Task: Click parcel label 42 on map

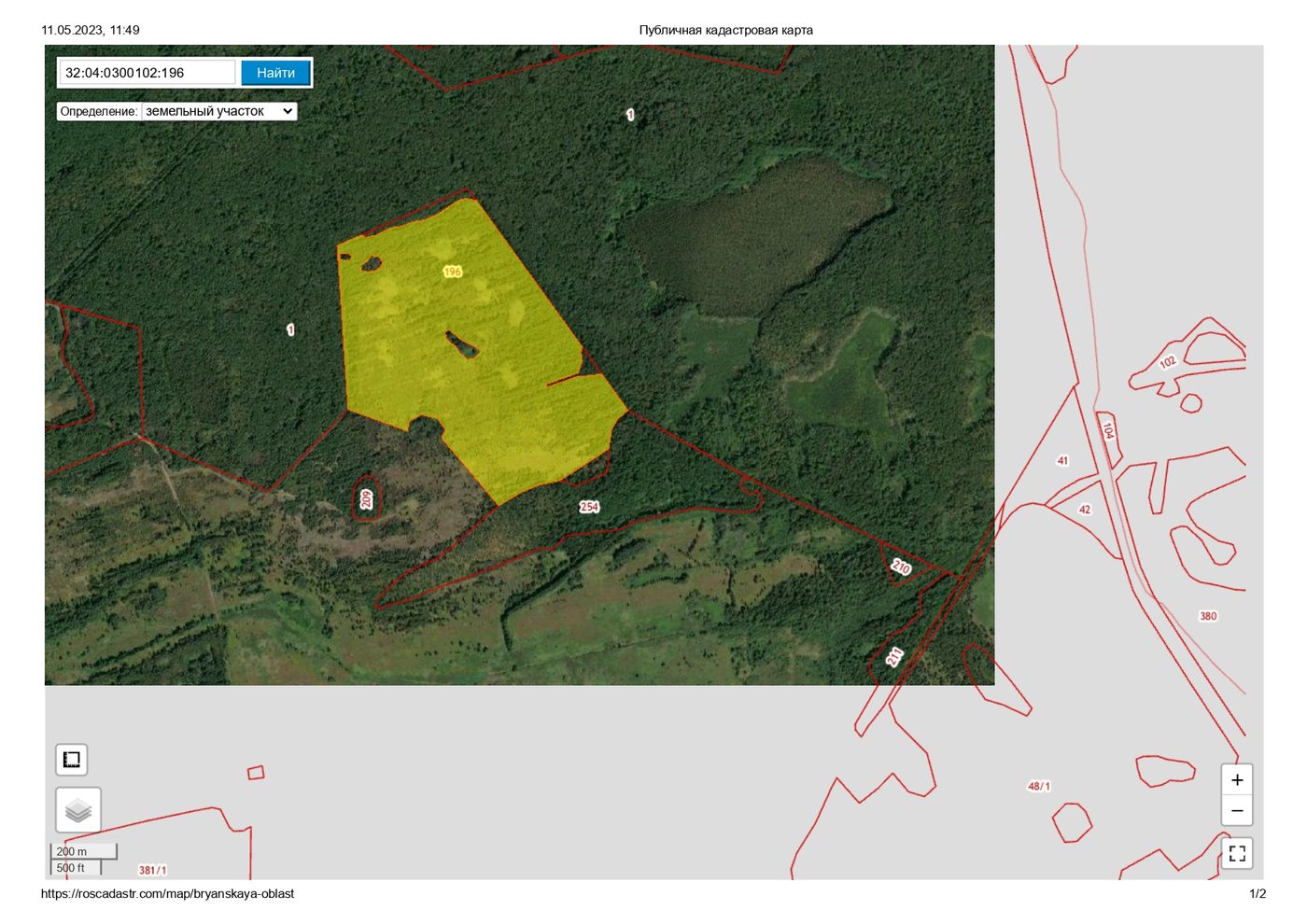Action: 1085,510
